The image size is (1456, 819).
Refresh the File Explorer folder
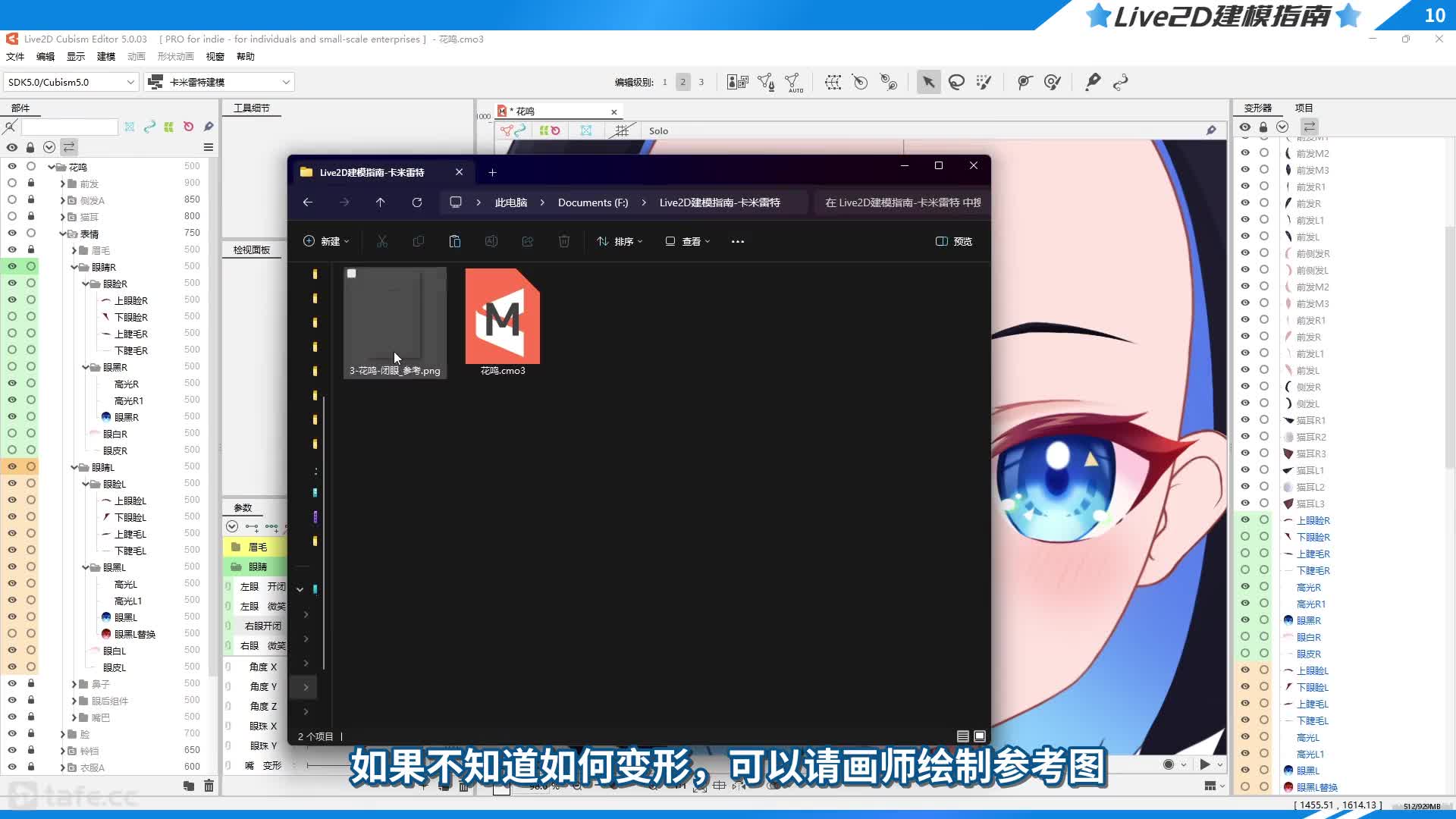coord(417,202)
